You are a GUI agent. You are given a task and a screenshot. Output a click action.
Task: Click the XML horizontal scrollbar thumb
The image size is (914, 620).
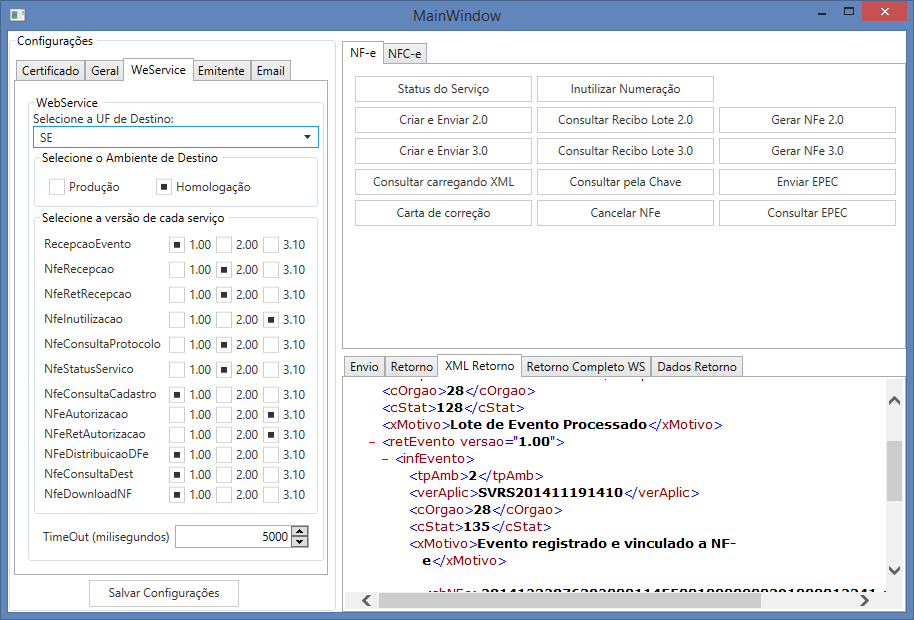[570, 600]
